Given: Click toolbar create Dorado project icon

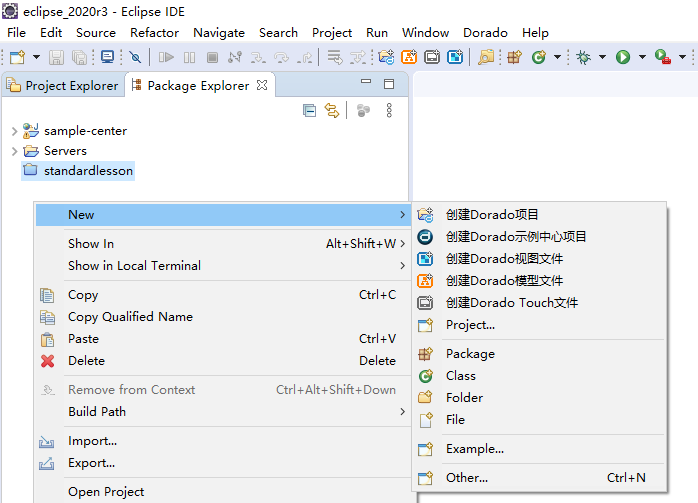Looking at the screenshot, I should tap(386, 57).
